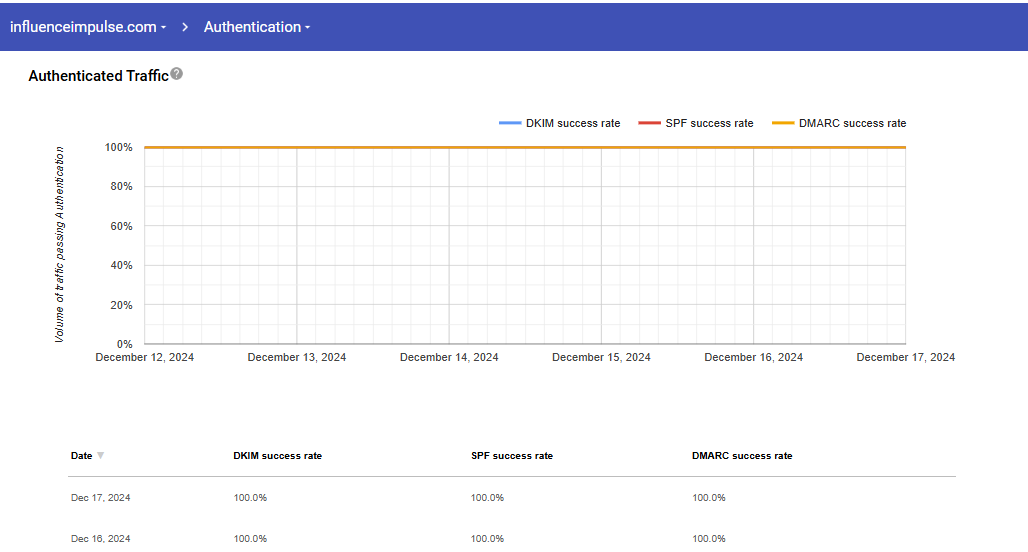
Task: Click the SPF success rate column header
Action: click(x=511, y=456)
